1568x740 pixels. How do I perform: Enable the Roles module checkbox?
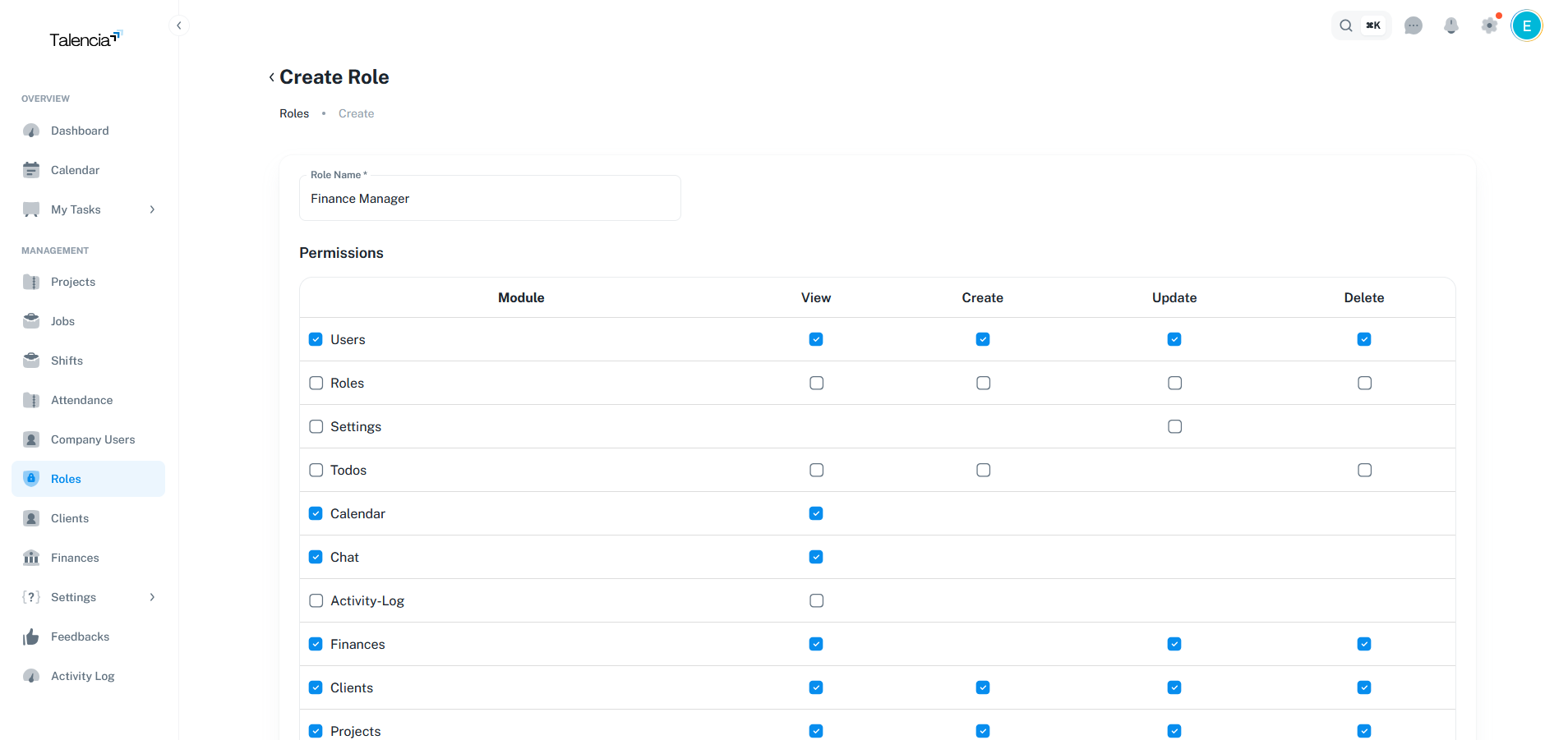click(x=316, y=383)
